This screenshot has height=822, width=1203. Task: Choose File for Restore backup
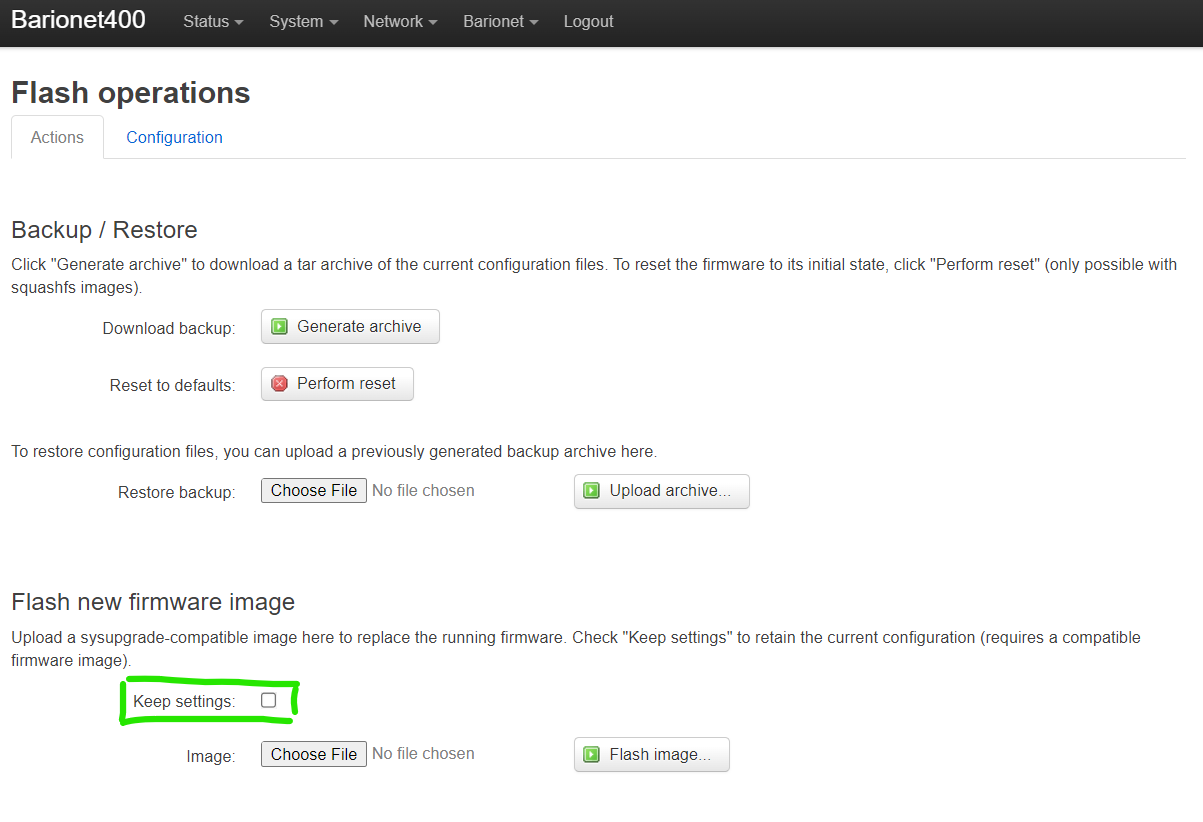[x=314, y=491]
